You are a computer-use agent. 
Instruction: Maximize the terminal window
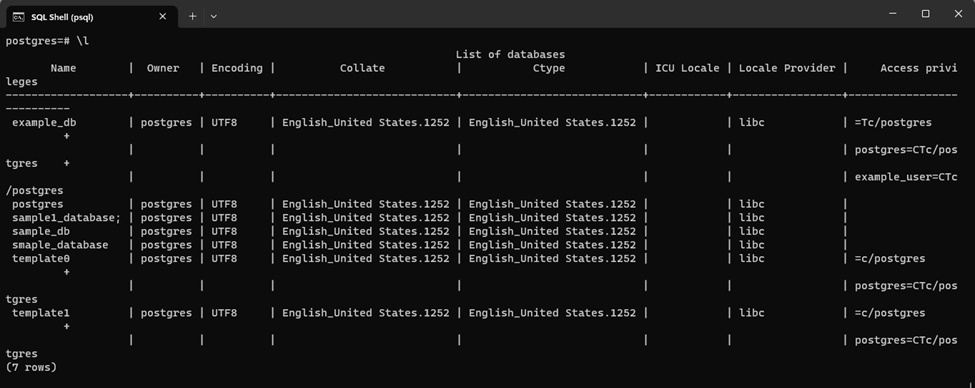point(925,14)
